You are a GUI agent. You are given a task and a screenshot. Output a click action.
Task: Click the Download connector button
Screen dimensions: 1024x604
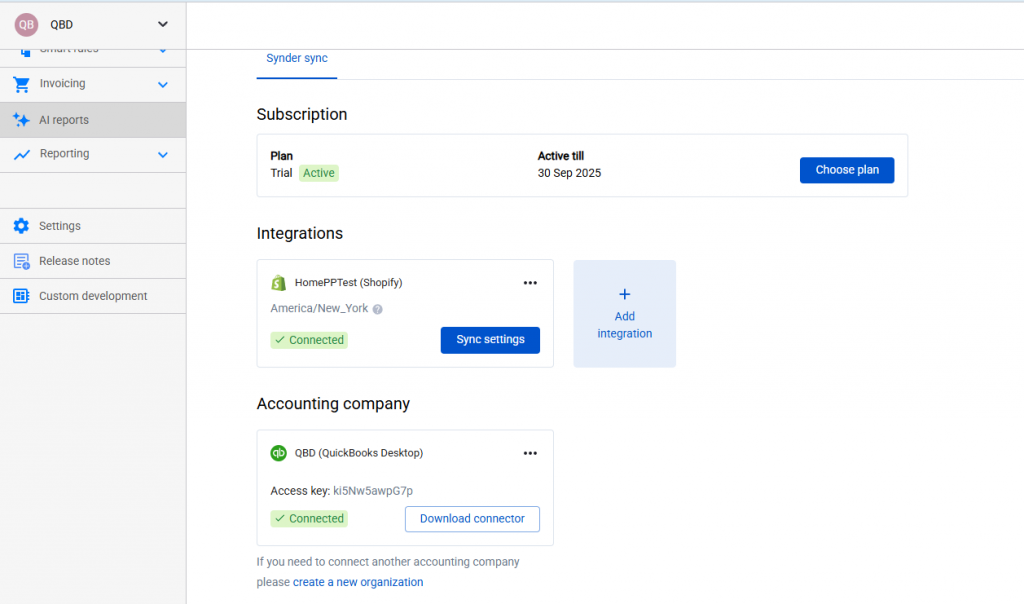[472, 519]
